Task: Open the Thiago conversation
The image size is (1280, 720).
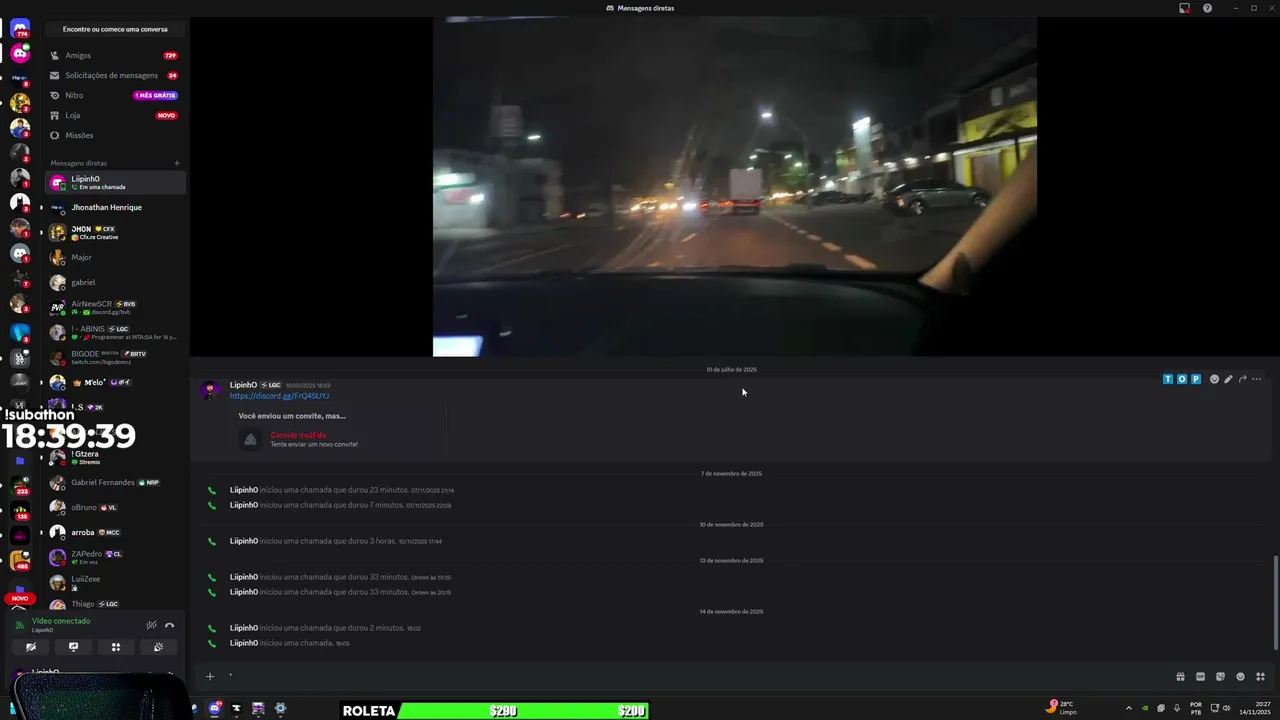Action: click(x=115, y=604)
